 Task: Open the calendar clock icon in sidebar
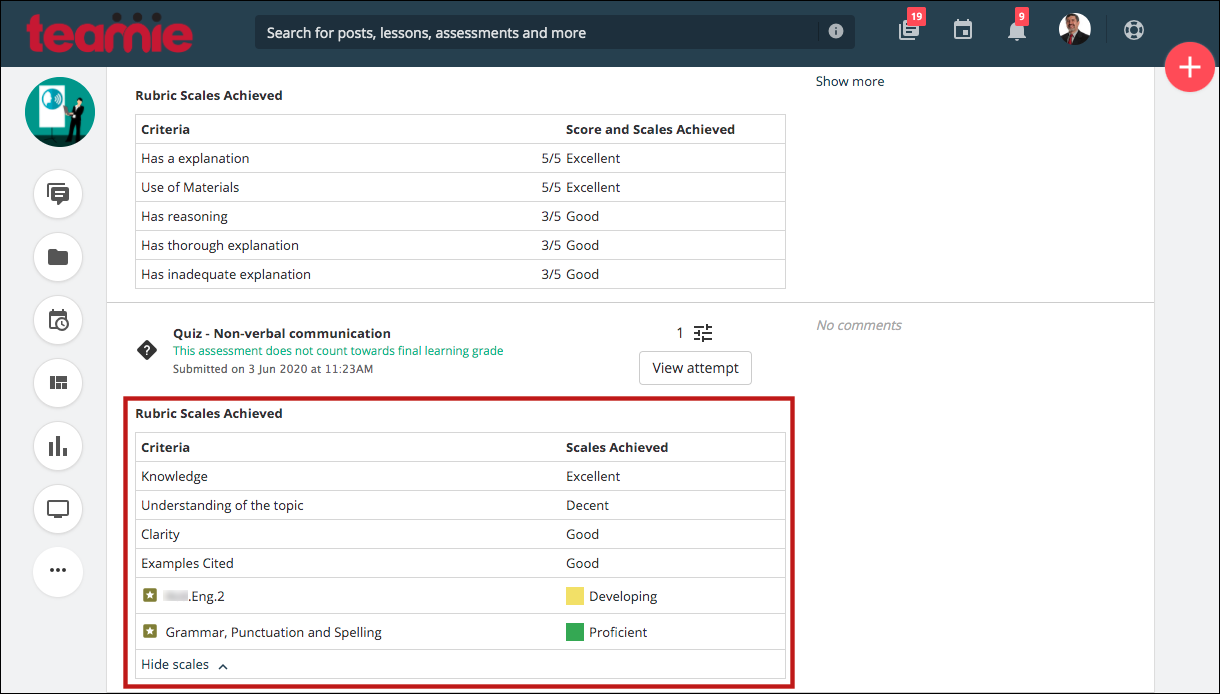pyautogui.click(x=58, y=320)
